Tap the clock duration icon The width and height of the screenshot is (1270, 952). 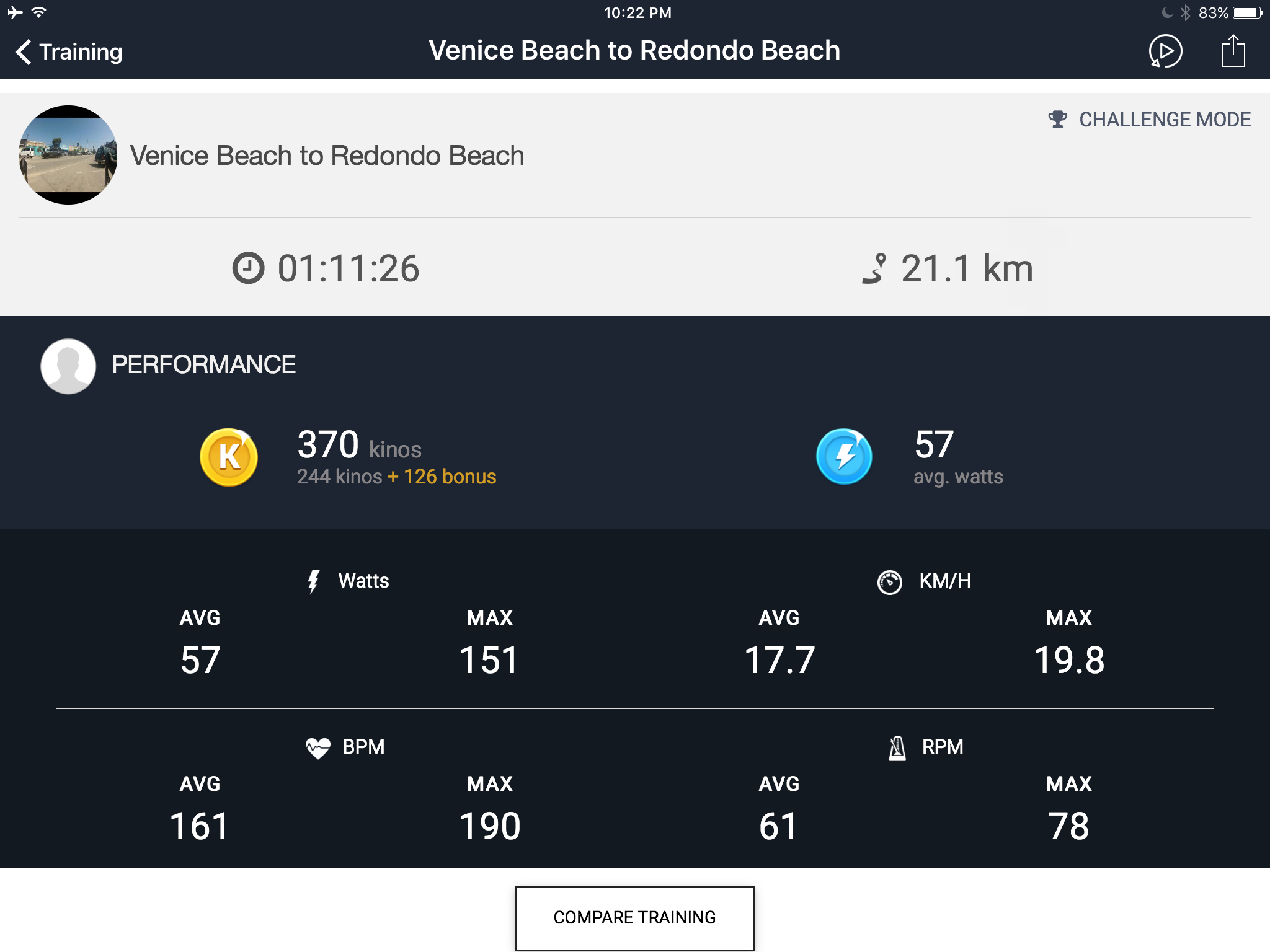[x=248, y=268]
